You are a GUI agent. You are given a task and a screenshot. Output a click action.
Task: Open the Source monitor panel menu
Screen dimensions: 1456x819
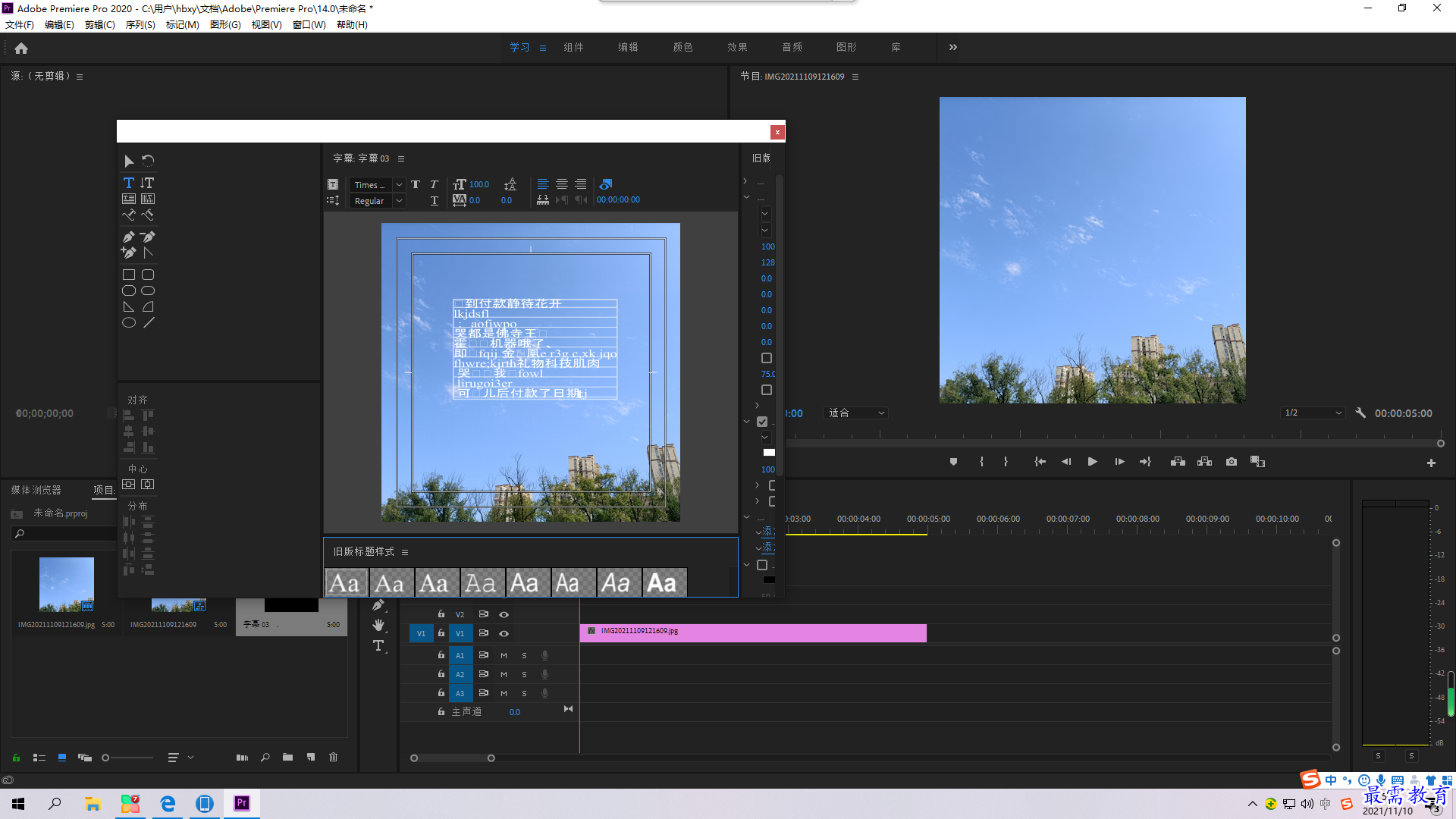[80, 77]
